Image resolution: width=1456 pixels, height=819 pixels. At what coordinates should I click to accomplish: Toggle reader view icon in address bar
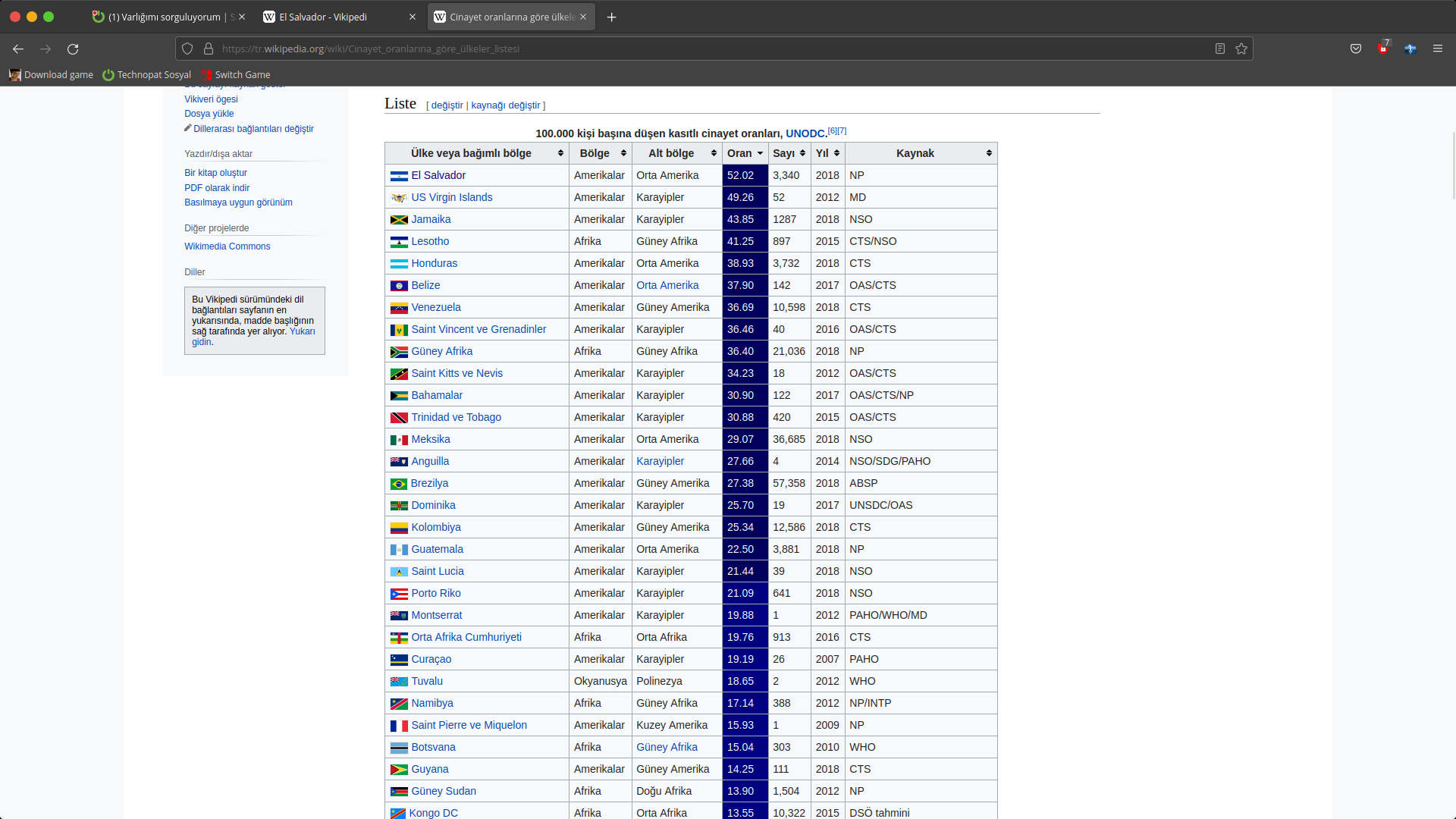pos(1220,49)
